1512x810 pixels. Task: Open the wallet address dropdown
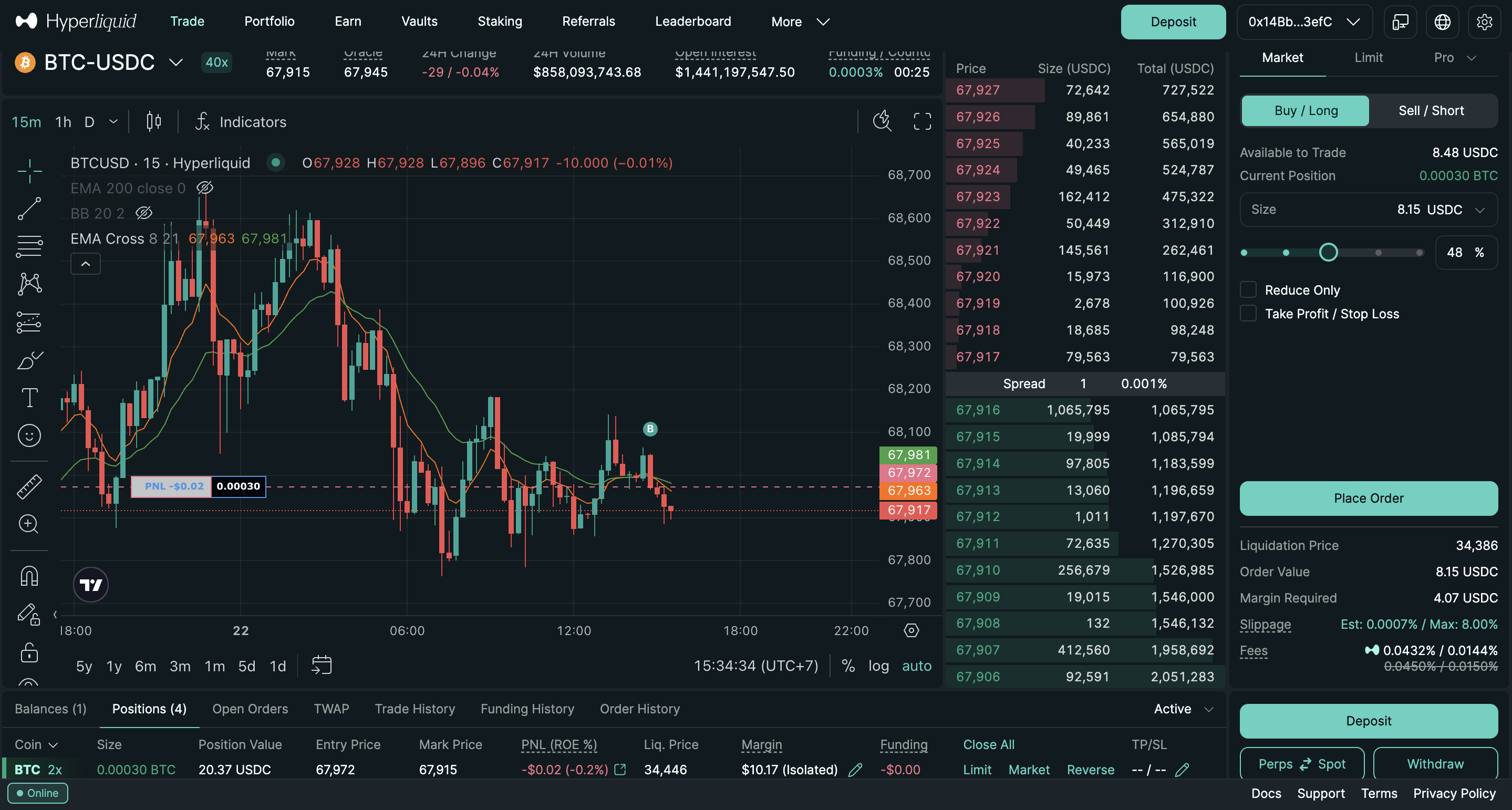(x=1303, y=22)
